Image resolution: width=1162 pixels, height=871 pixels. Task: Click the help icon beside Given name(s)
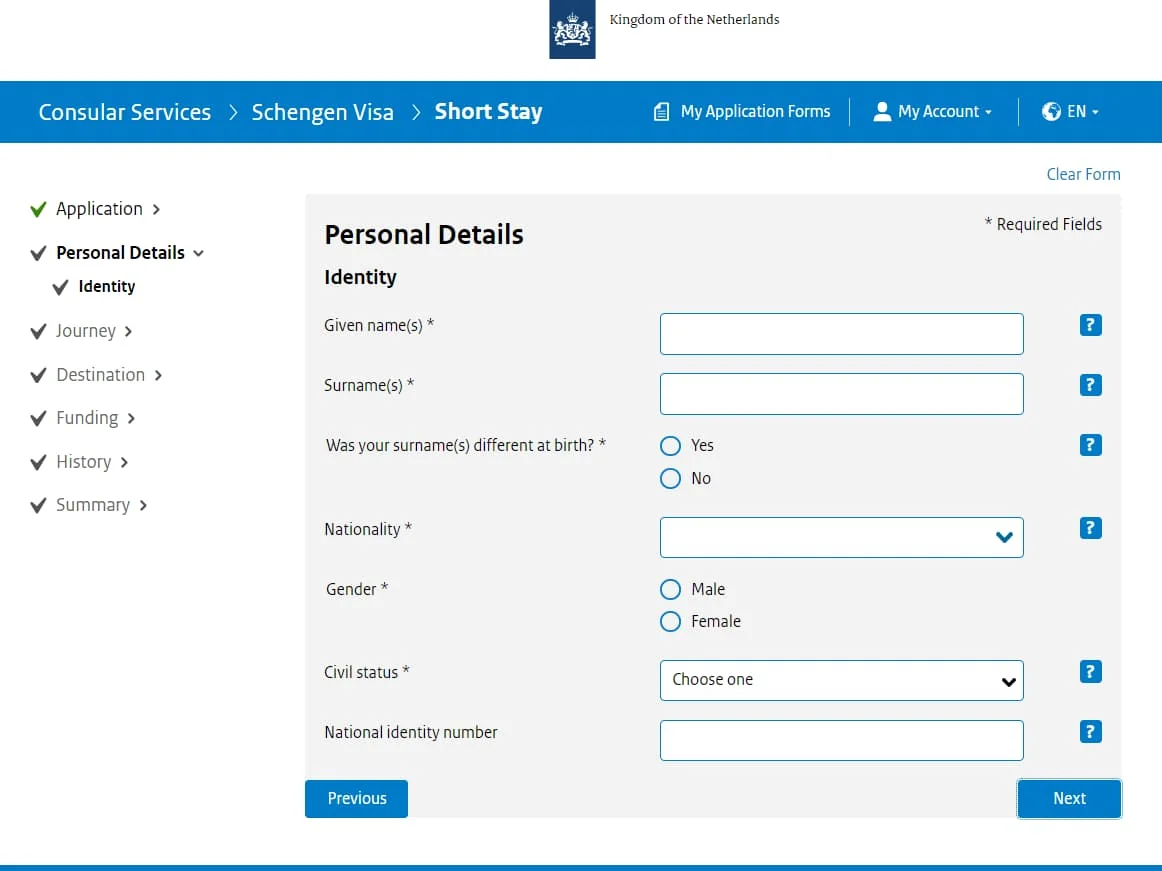pyautogui.click(x=1091, y=325)
